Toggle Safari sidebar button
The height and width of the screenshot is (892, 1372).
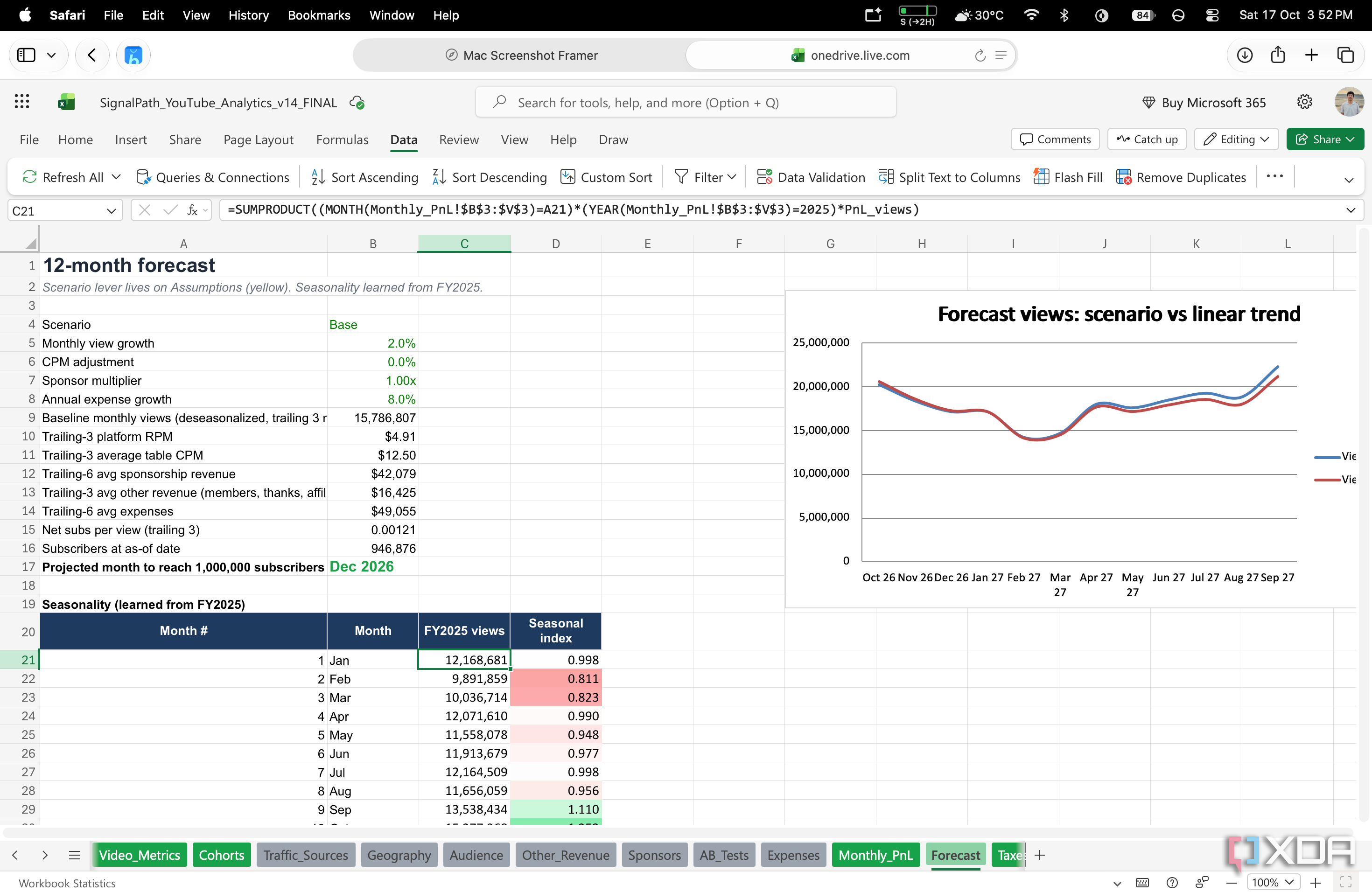point(27,56)
